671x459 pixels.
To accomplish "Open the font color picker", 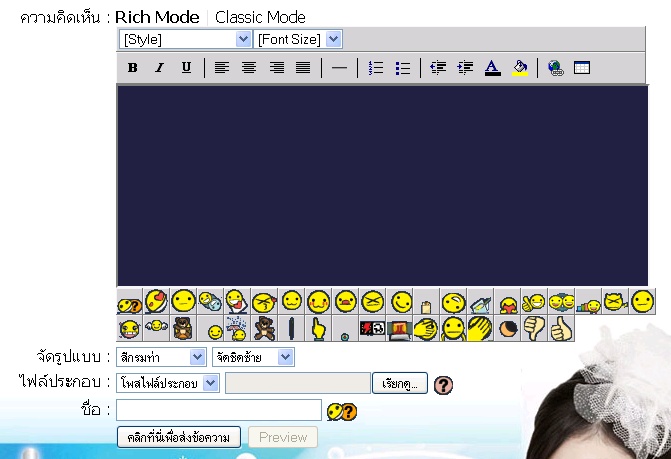I will [x=493, y=68].
